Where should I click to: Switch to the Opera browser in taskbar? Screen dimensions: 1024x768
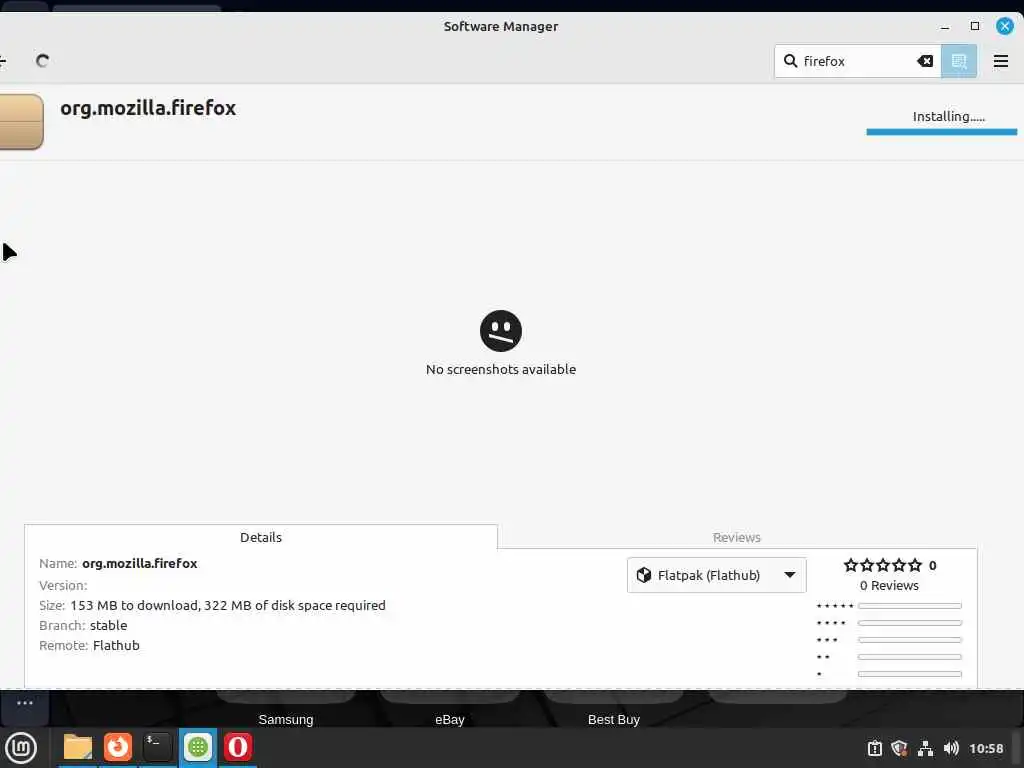pyautogui.click(x=238, y=748)
